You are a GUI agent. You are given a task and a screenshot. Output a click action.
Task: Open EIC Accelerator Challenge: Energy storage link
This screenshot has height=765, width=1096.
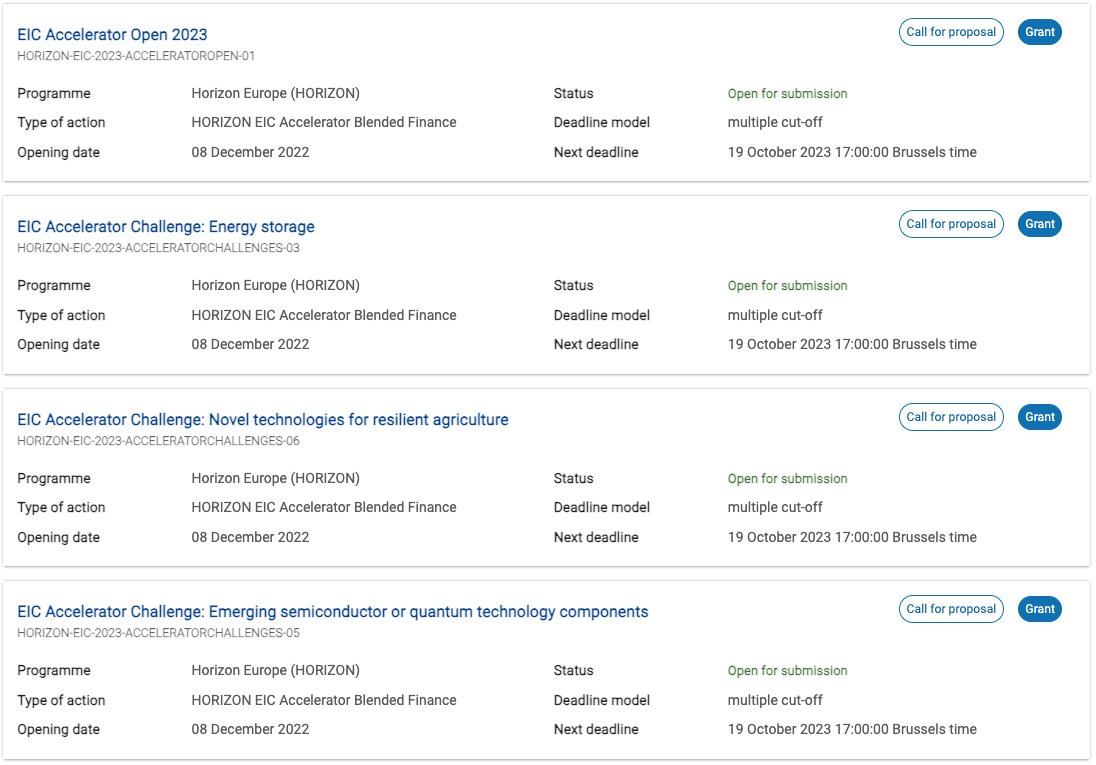[x=166, y=227]
